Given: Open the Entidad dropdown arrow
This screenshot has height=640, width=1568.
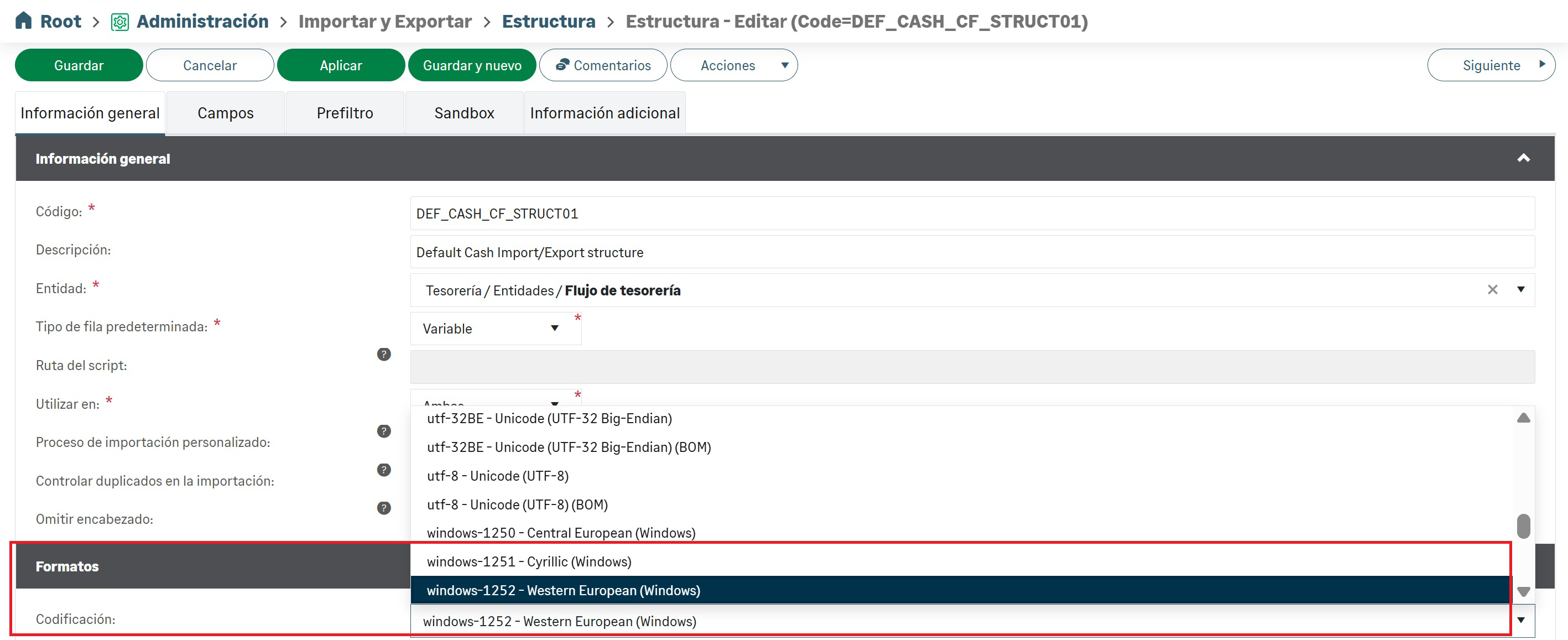Looking at the screenshot, I should click(1520, 289).
